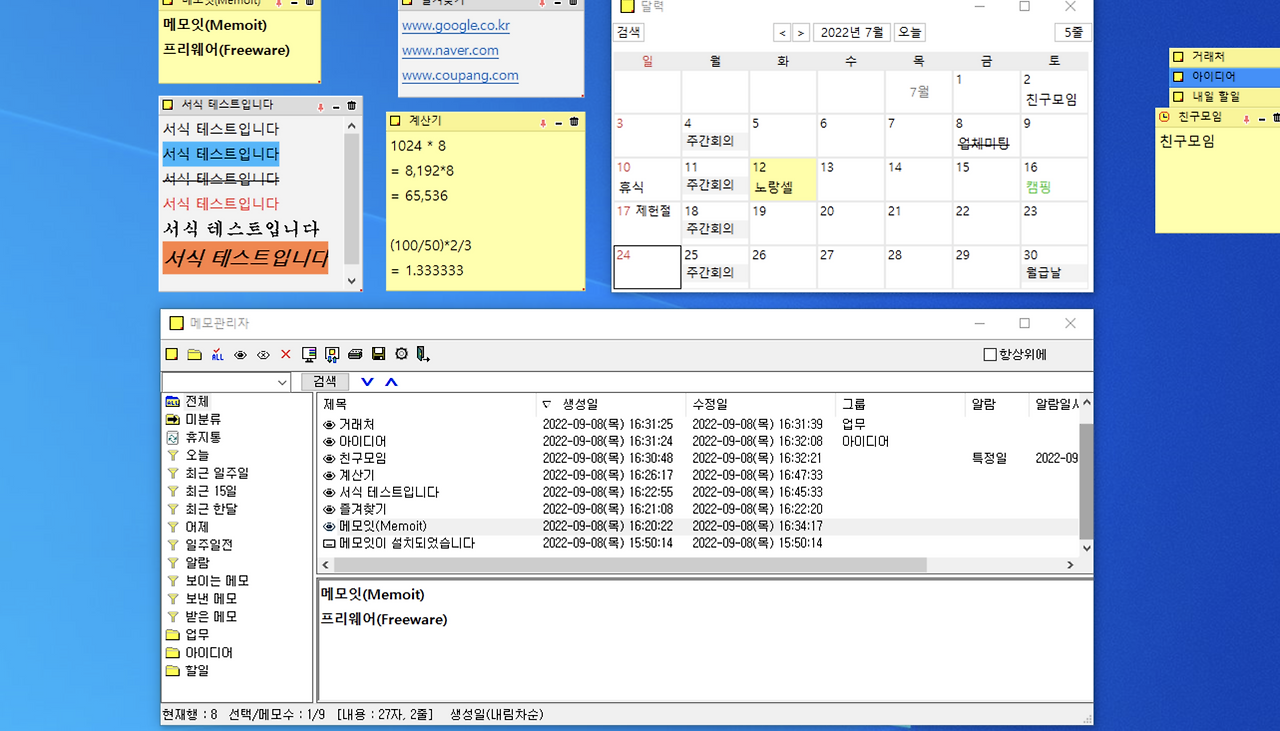
Task: Toggle the pin on 친구모임 note
Action: click(1247, 118)
